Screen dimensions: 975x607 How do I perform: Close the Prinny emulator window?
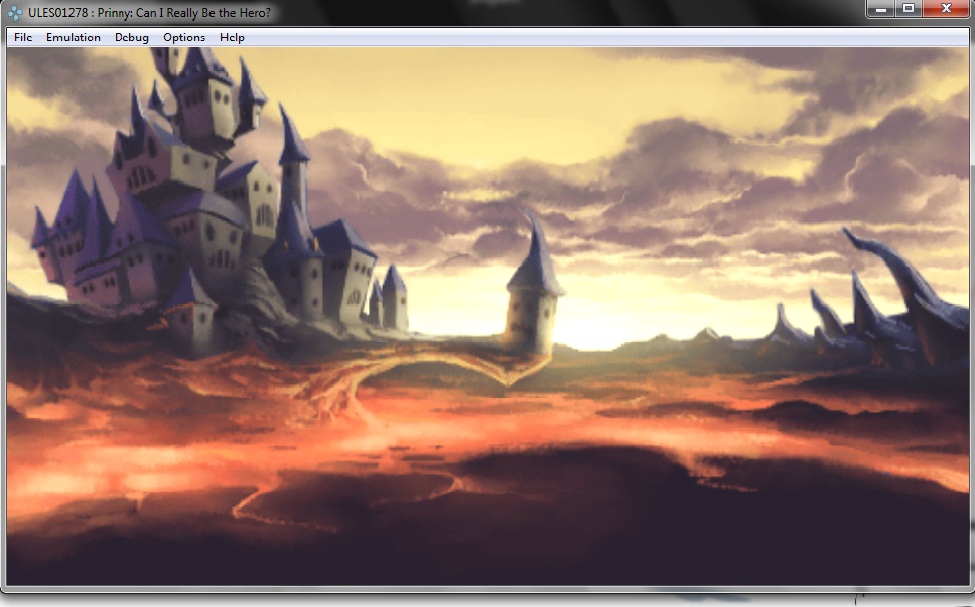(x=945, y=9)
